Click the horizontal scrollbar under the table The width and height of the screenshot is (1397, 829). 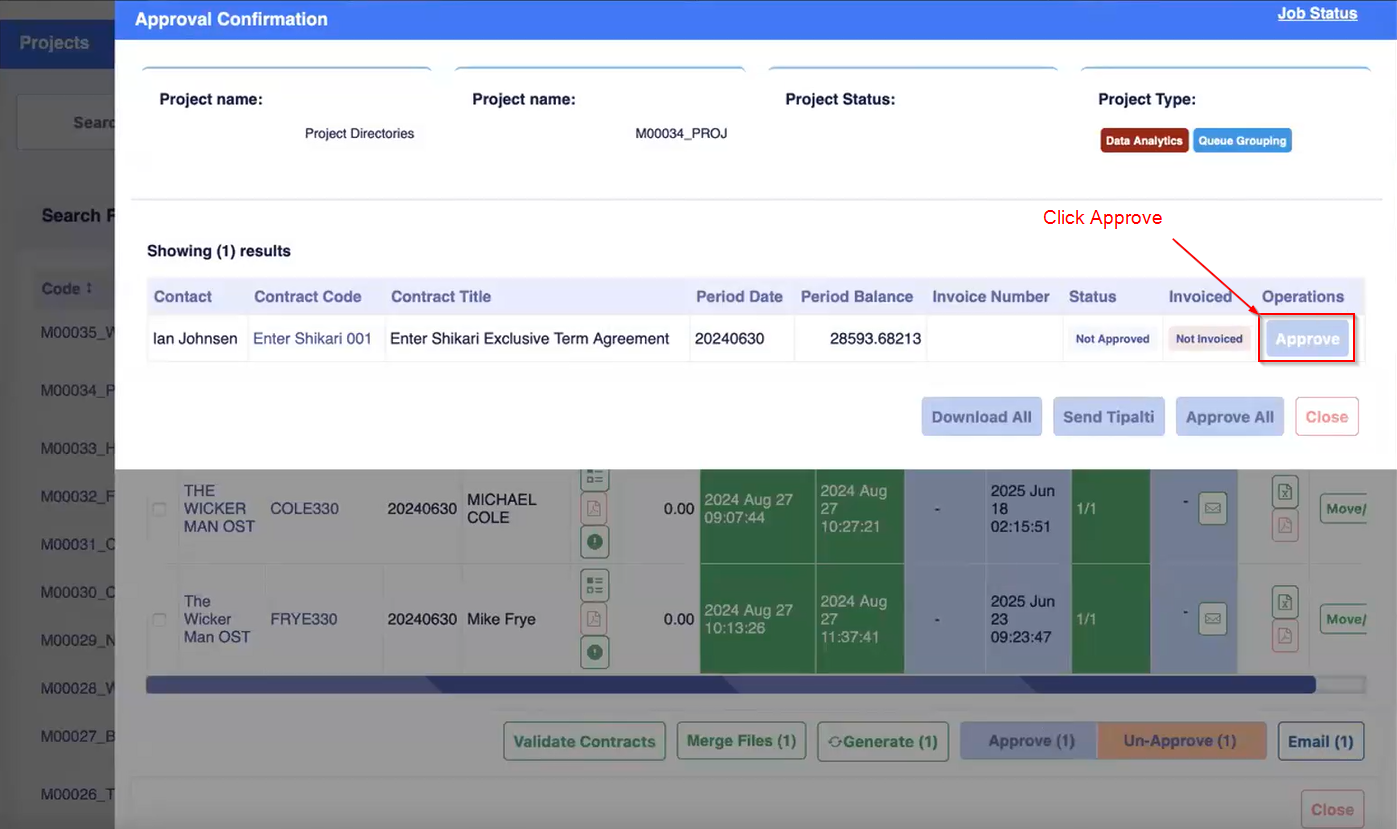coord(730,685)
